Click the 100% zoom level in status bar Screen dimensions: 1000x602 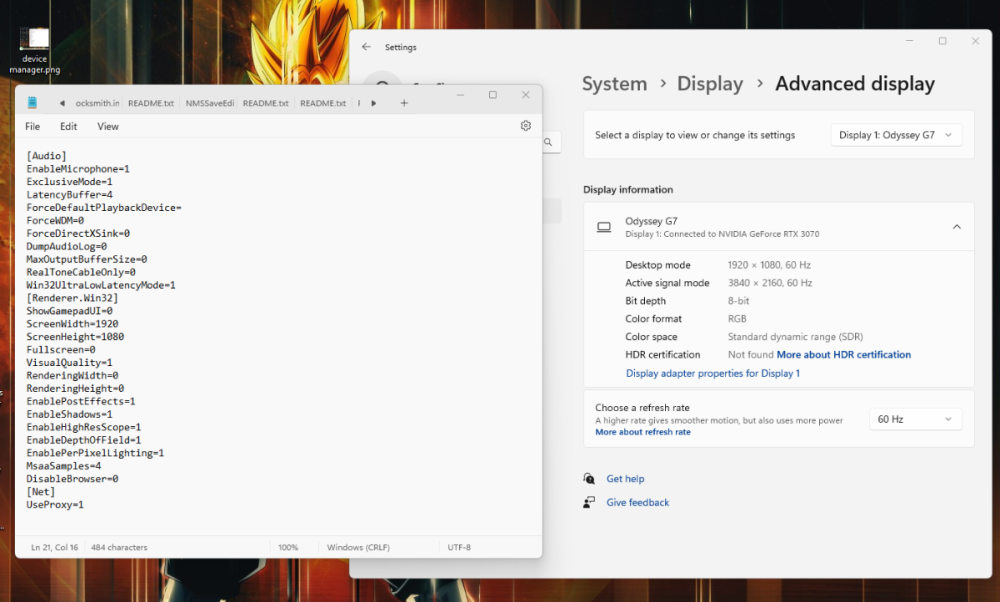[288, 548]
